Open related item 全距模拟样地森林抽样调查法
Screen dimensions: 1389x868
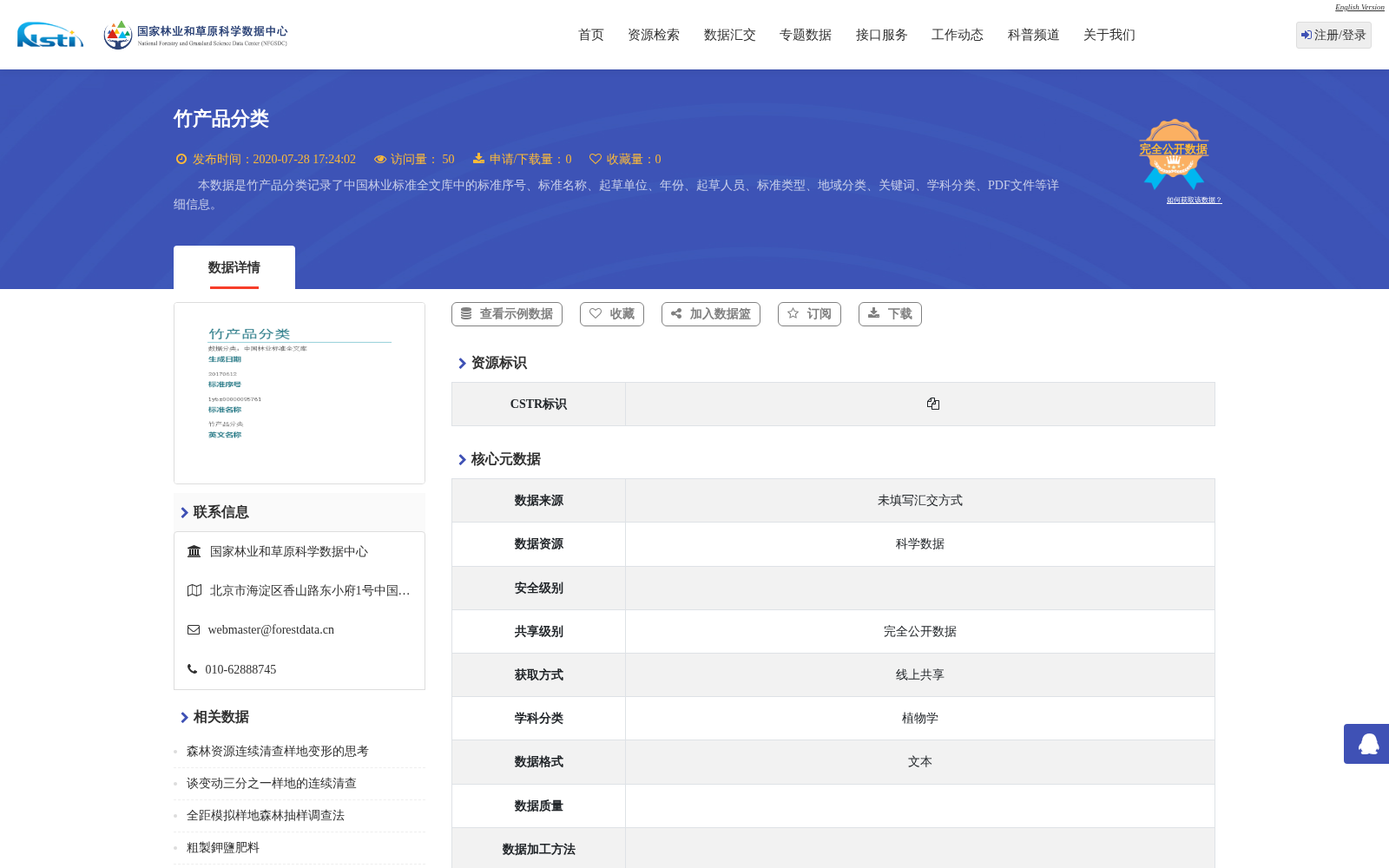click(266, 816)
